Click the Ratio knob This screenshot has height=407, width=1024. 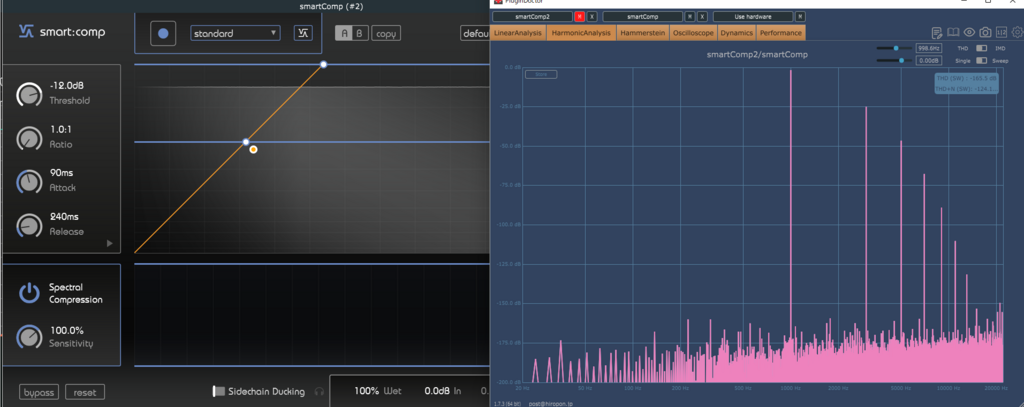click(29, 138)
